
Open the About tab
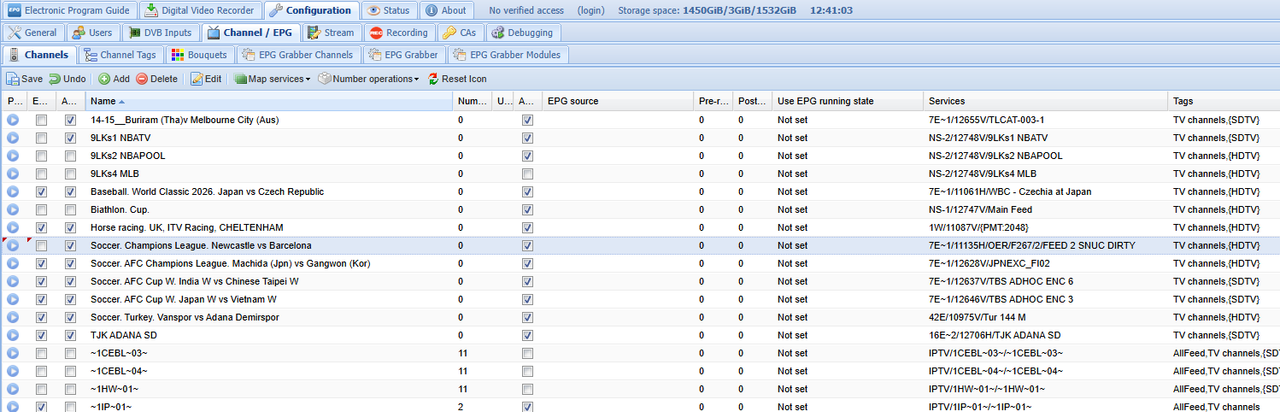click(446, 10)
